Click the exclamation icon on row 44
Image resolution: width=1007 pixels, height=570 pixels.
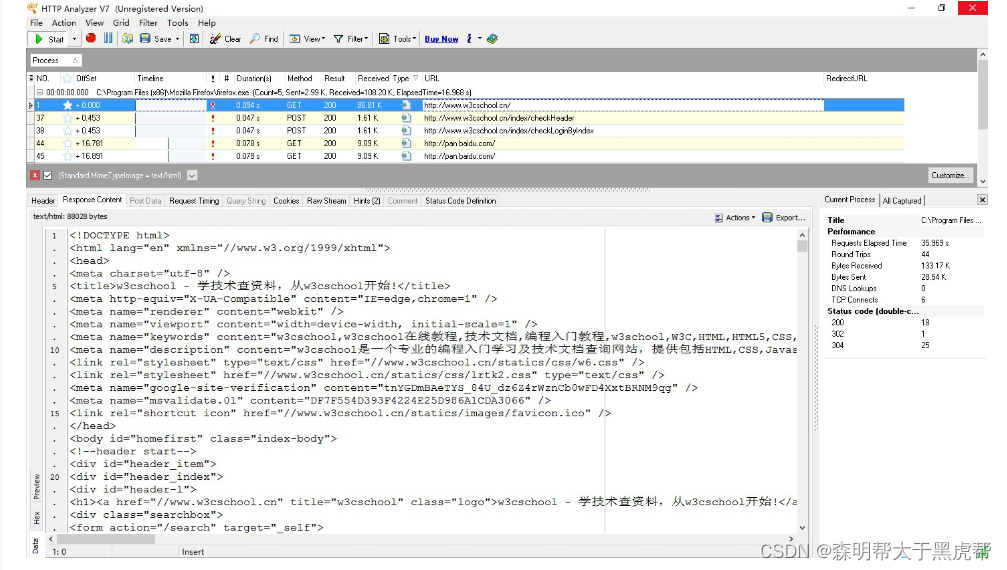[213, 143]
